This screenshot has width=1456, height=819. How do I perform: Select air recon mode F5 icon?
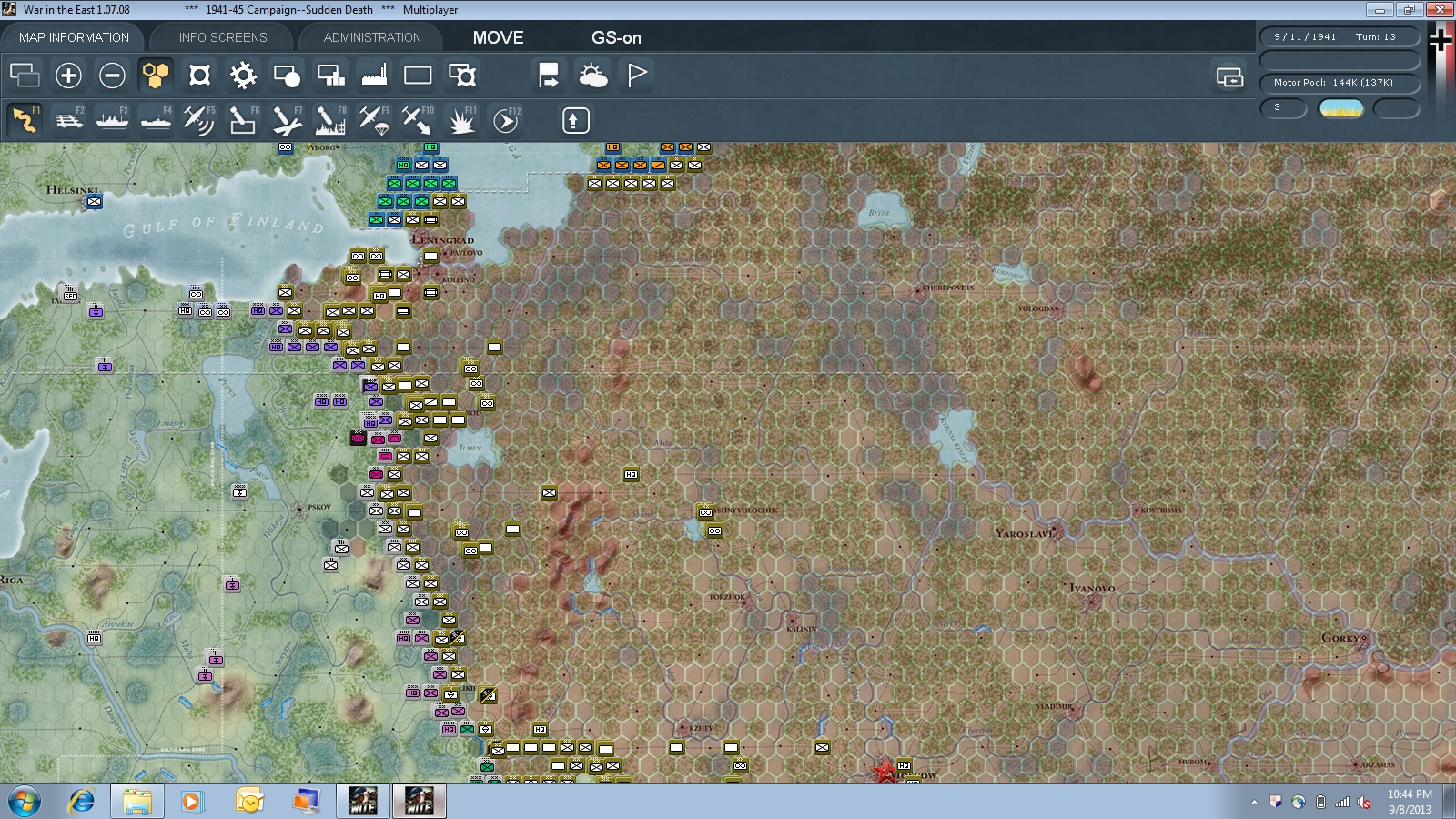pyautogui.click(x=199, y=120)
